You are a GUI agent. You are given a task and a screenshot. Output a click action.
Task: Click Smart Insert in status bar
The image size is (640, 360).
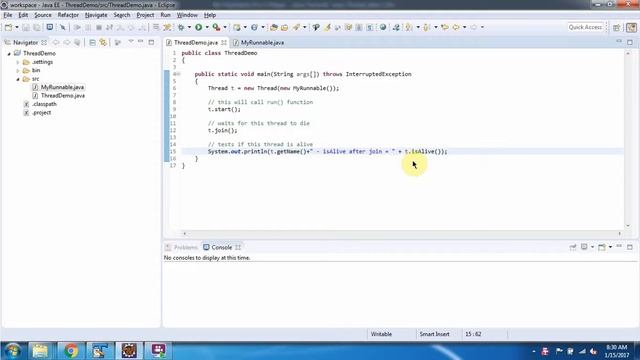click(x=434, y=334)
